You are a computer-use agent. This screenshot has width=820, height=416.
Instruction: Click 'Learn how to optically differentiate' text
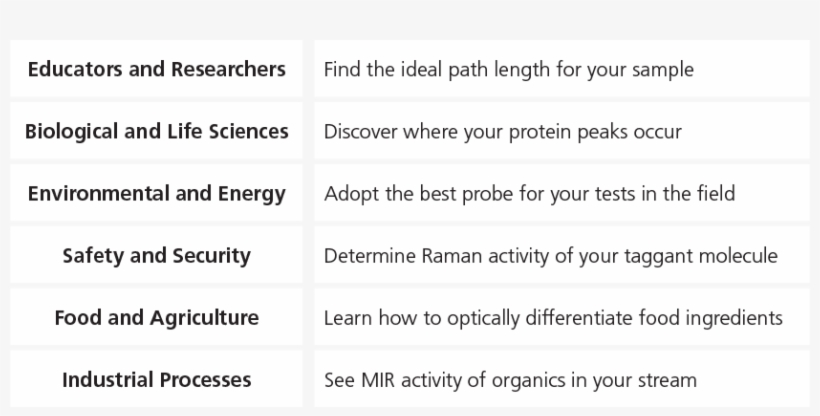point(553,318)
